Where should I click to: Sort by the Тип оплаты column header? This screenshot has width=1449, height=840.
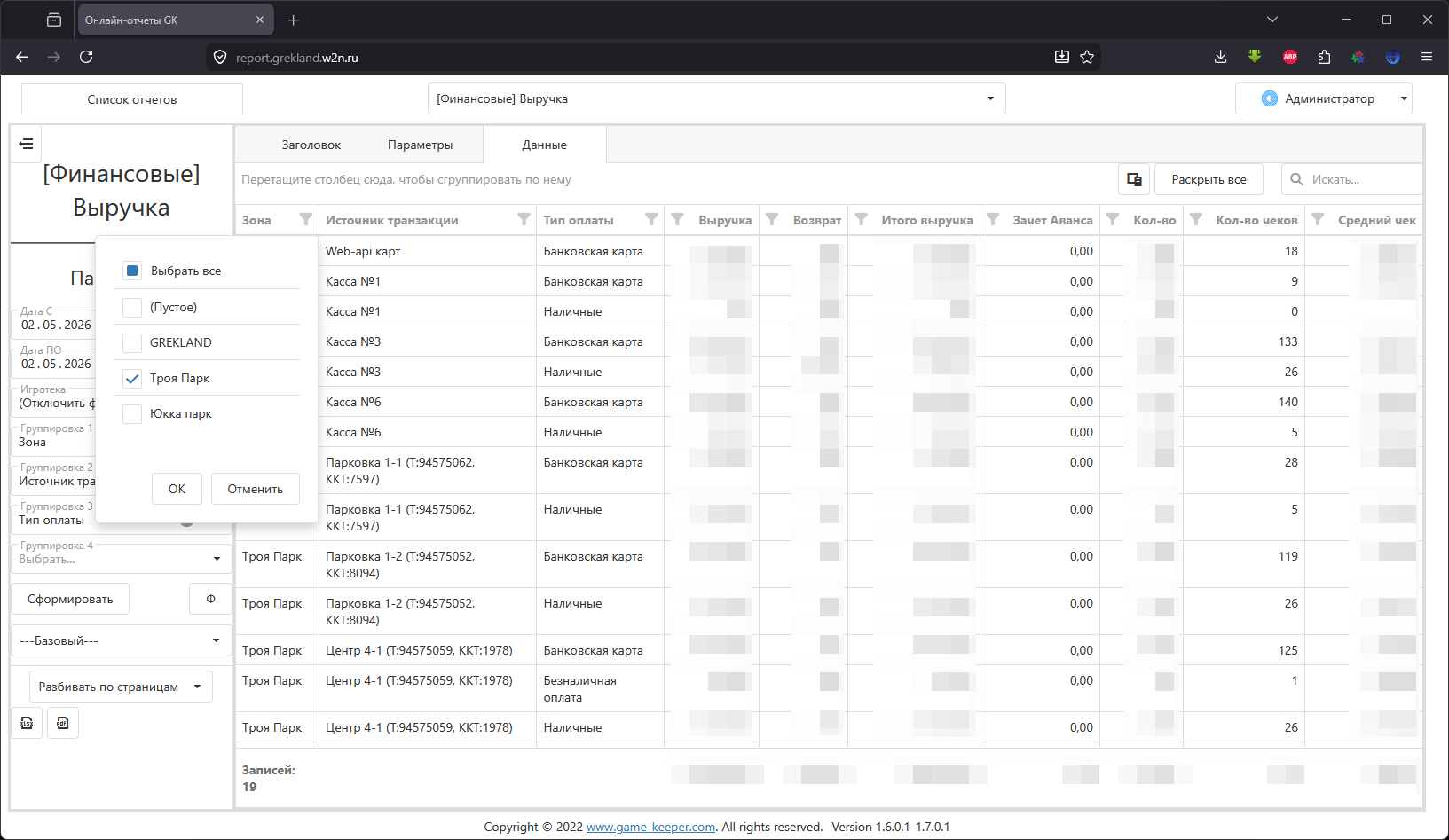click(579, 220)
